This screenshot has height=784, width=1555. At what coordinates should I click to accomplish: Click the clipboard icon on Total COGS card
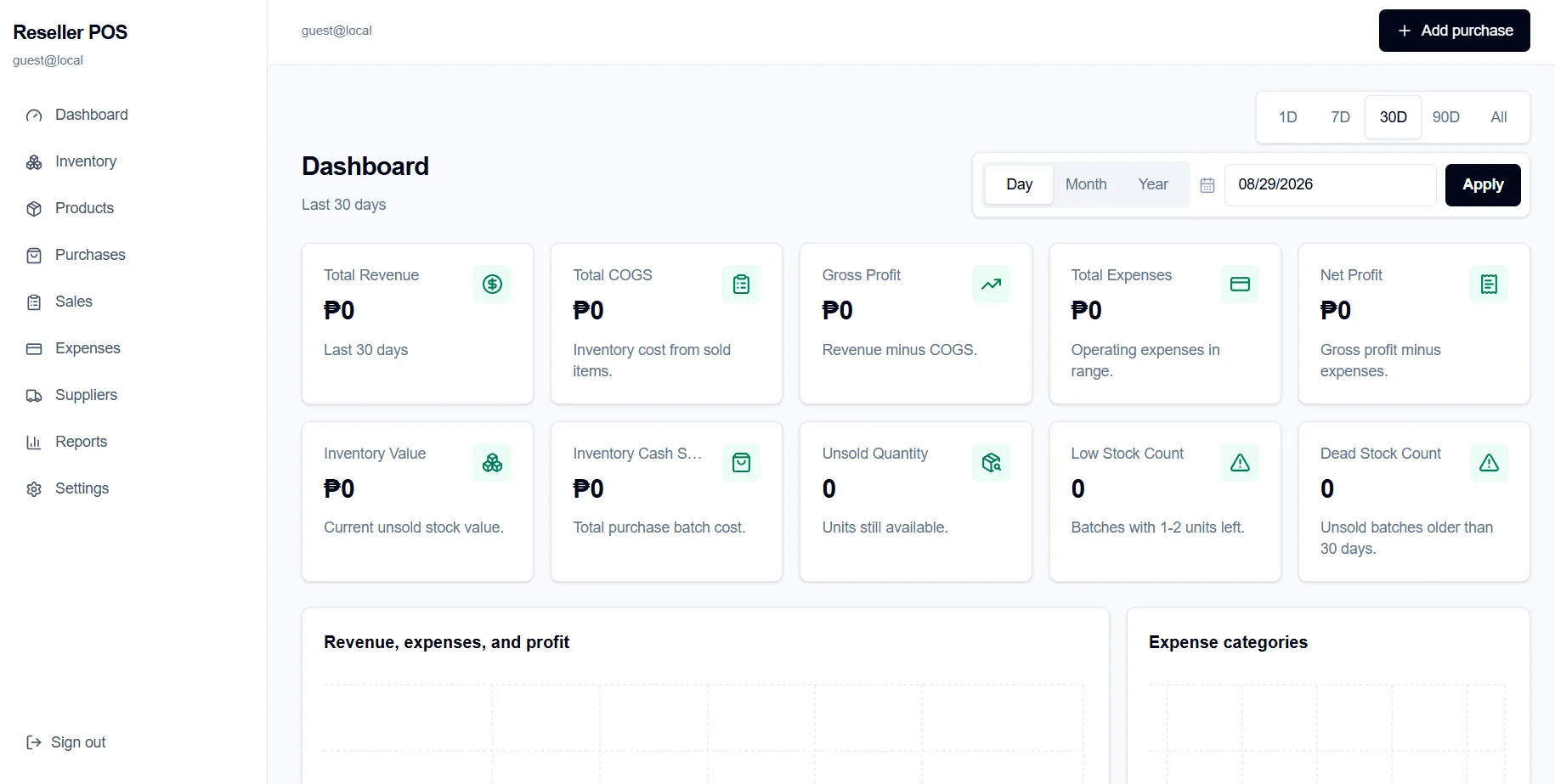click(x=741, y=285)
